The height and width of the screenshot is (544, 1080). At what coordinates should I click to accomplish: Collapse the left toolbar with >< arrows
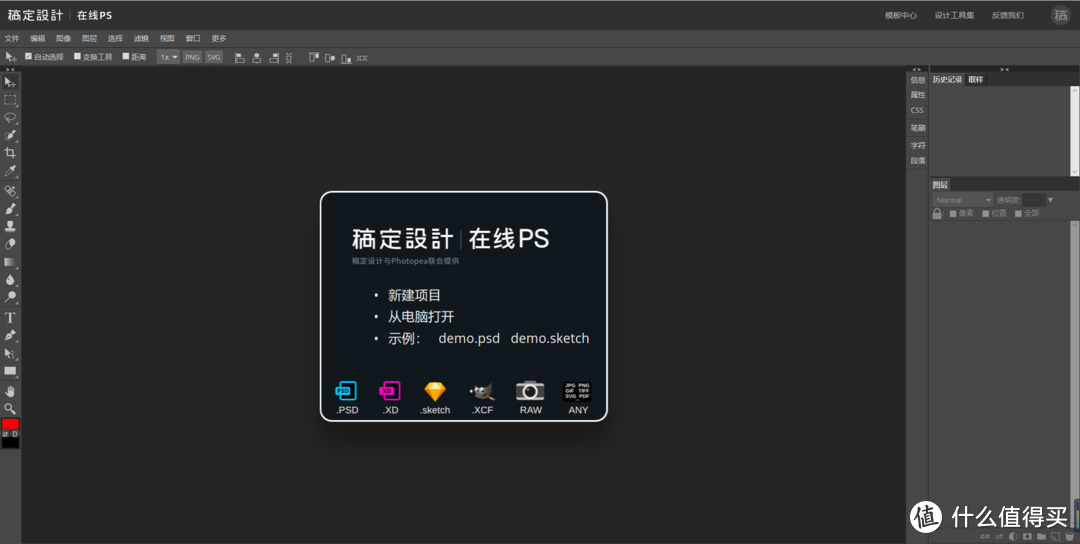pos(10,70)
